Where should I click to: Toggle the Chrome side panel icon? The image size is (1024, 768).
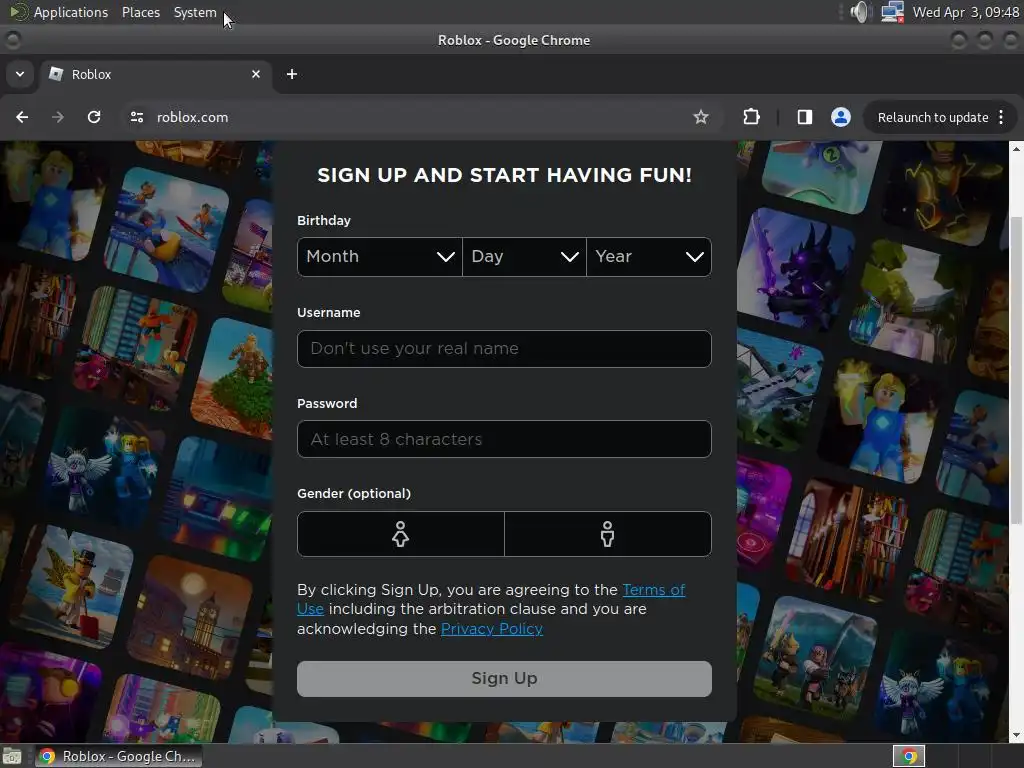click(x=805, y=117)
